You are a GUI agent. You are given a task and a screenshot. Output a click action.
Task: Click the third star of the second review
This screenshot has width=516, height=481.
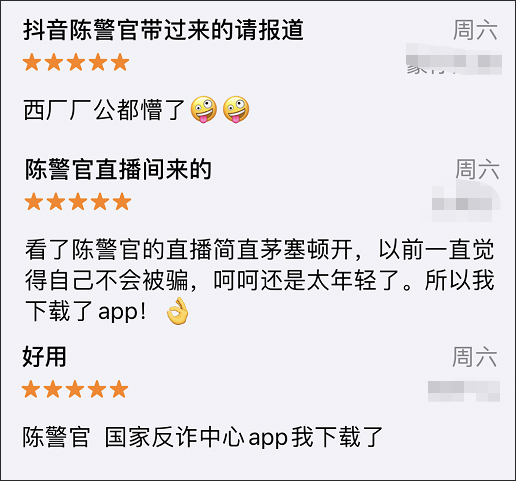point(78,202)
